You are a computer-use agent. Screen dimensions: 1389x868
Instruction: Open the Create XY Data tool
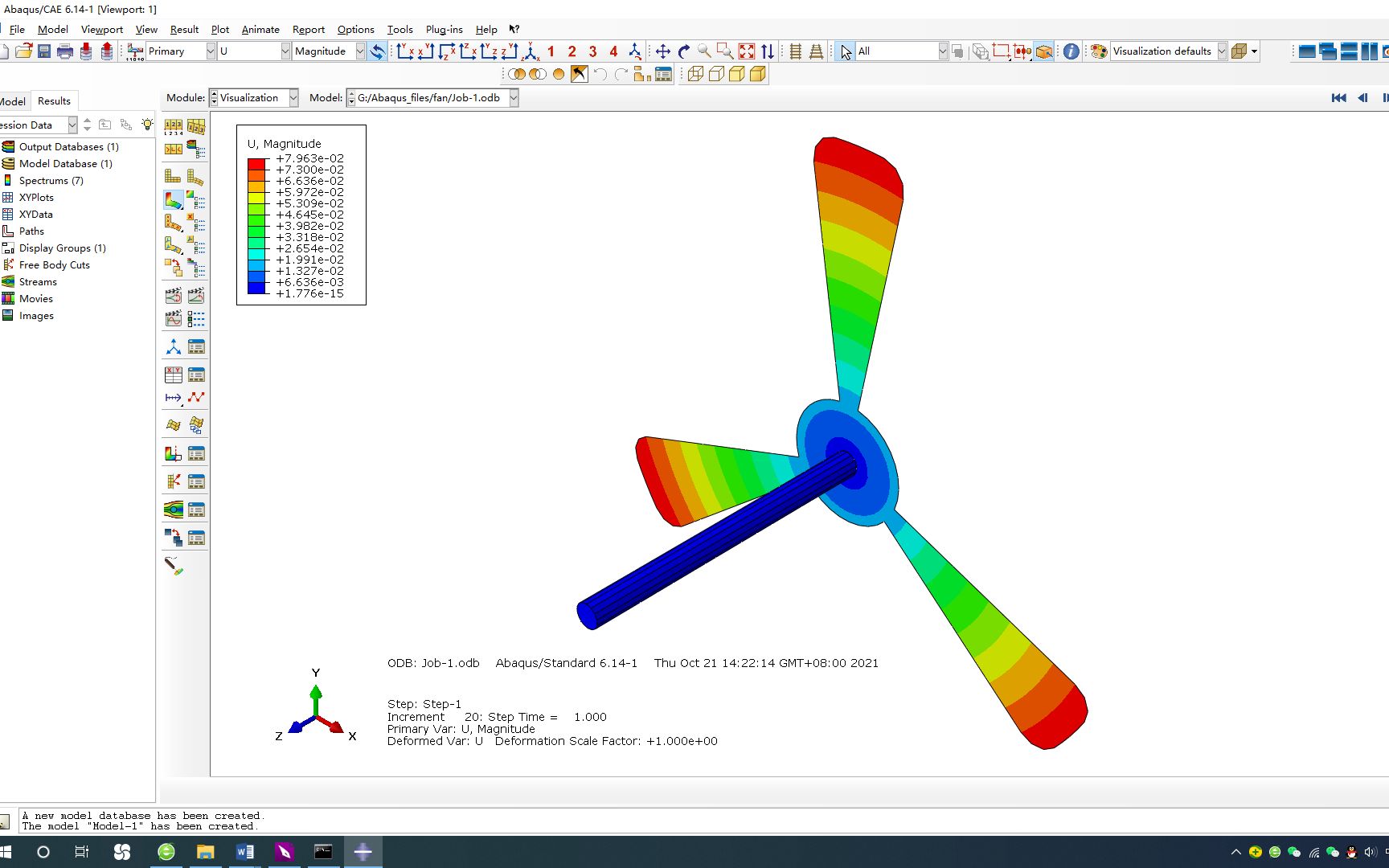click(172, 374)
